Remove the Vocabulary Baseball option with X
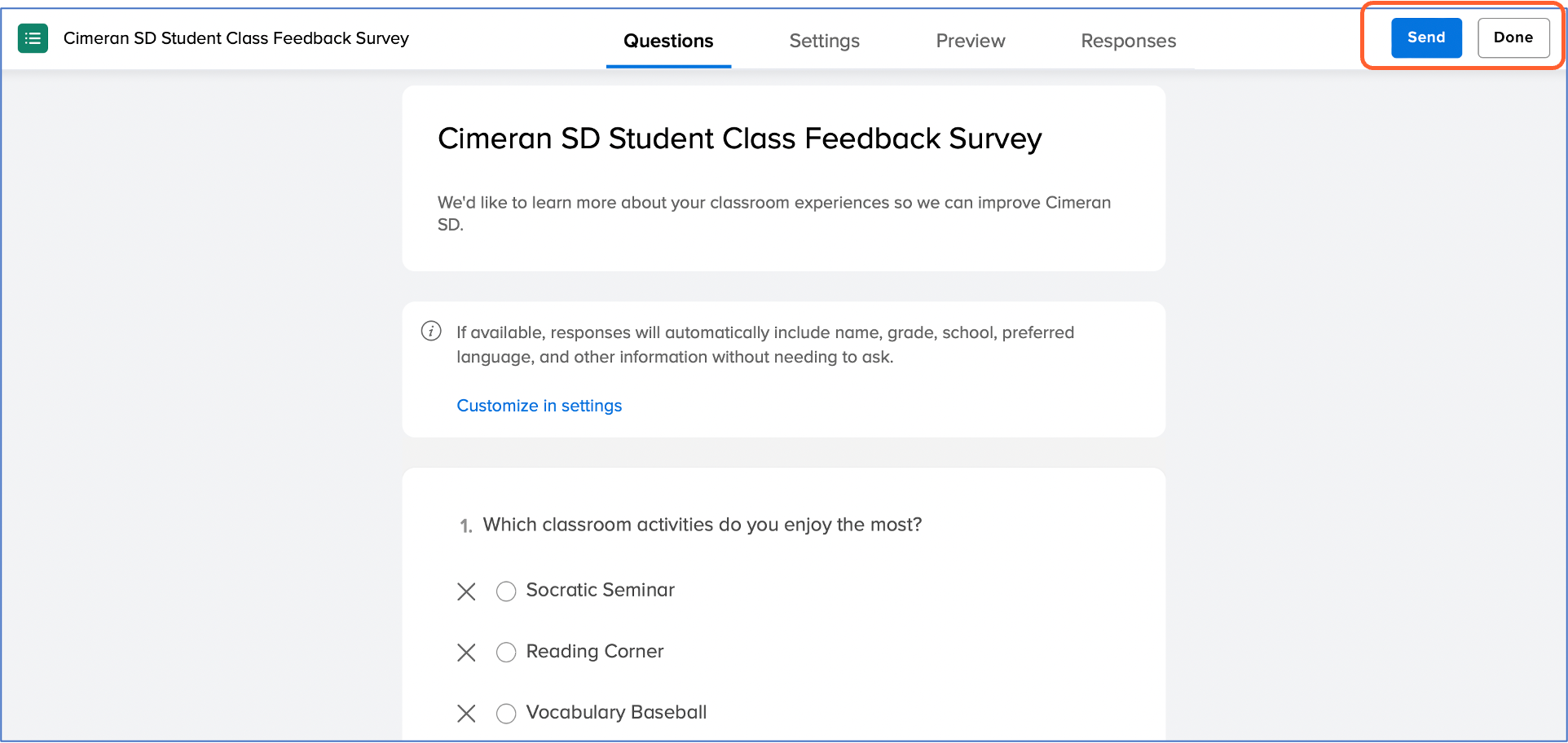Screen dimensions: 1568x743 [x=466, y=714]
